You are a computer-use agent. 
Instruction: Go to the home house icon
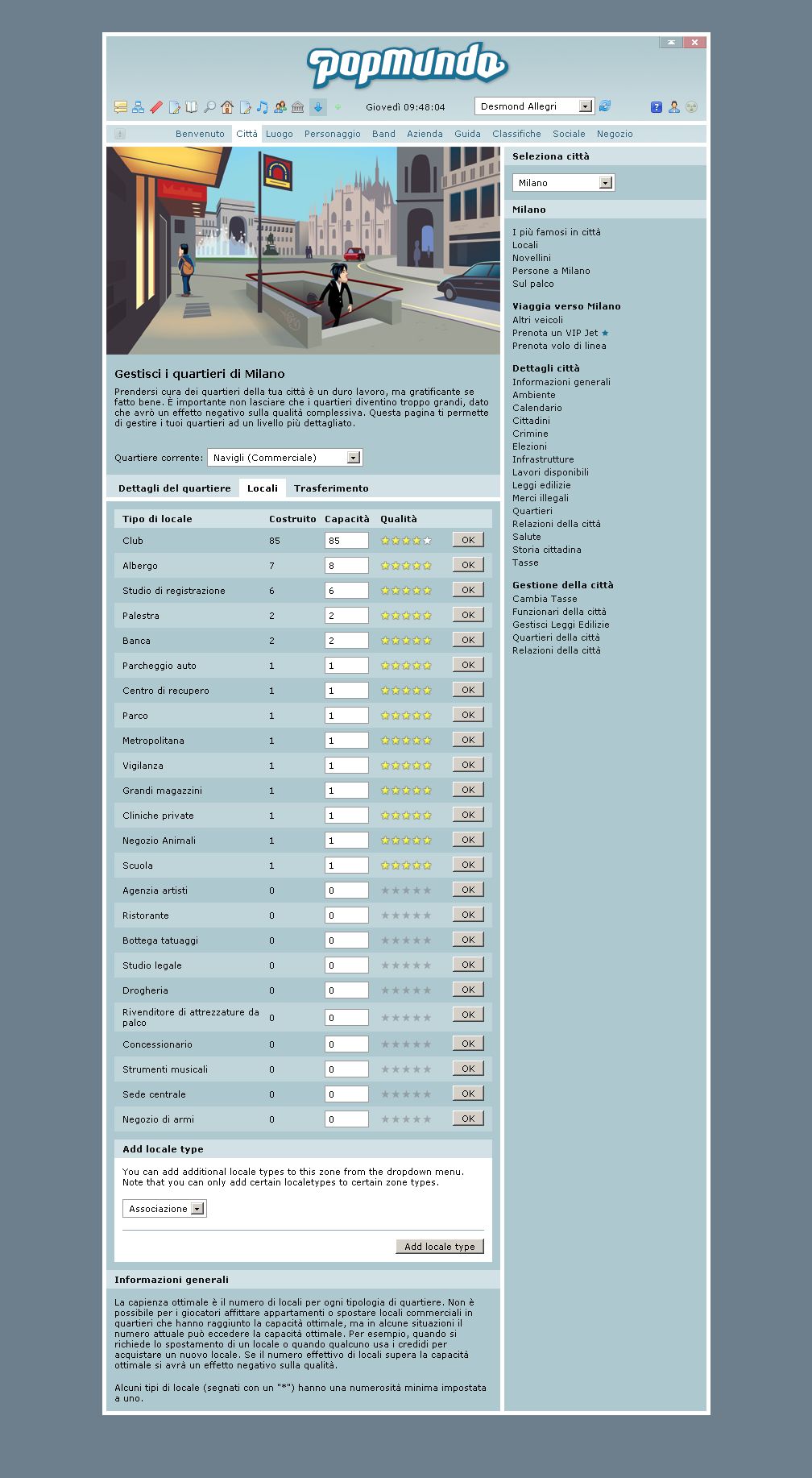click(227, 106)
